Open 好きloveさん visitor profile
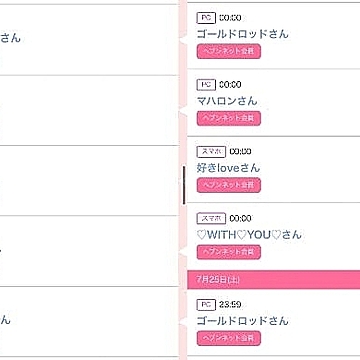360x360 pixels. (228, 168)
